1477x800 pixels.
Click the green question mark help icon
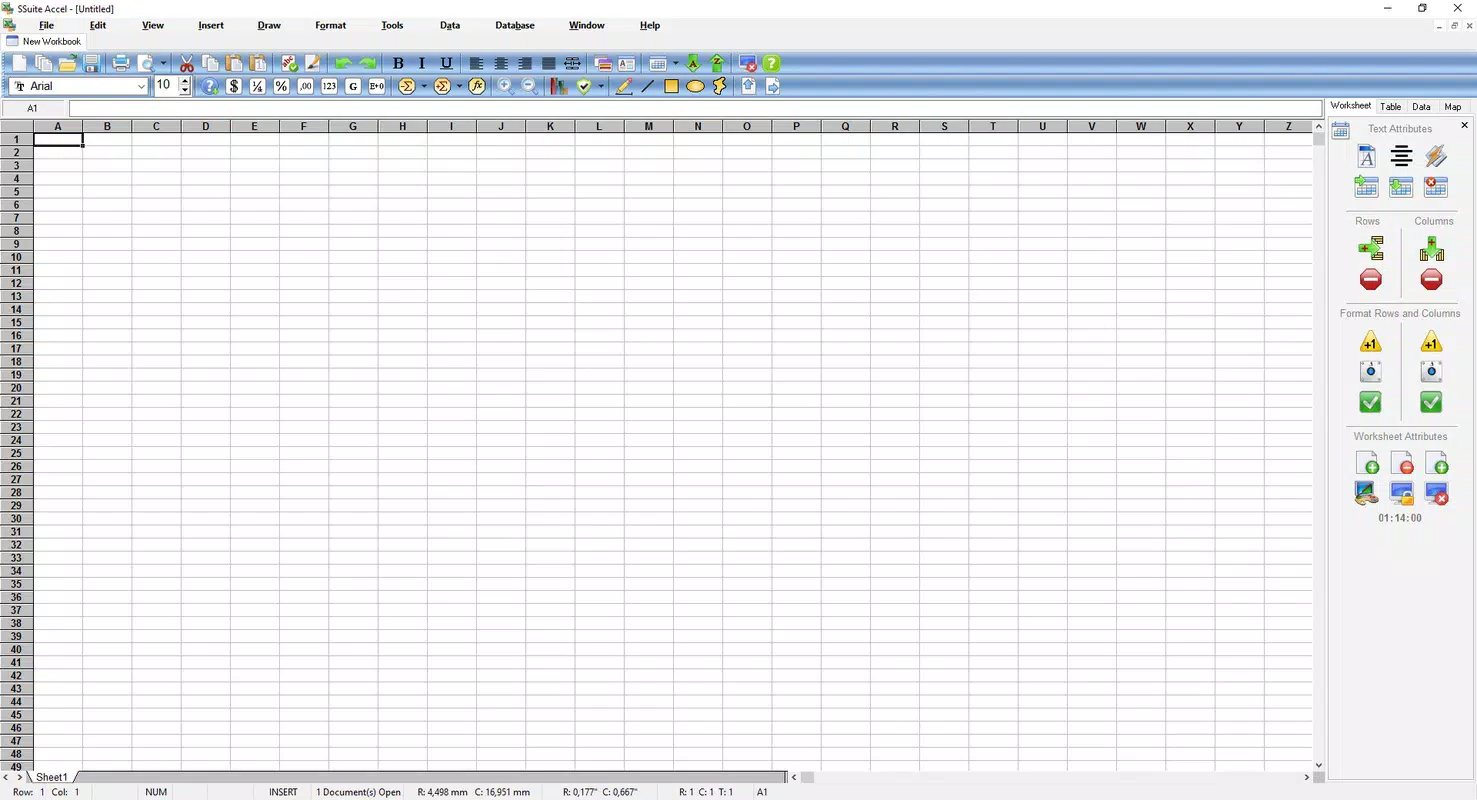(771, 63)
